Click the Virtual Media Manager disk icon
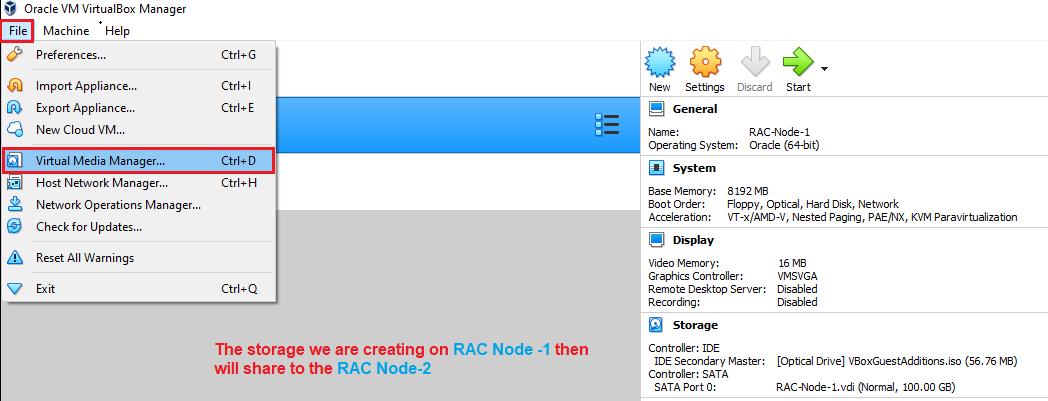Viewport: 1048px width, 401px height. click(x=15, y=161)
